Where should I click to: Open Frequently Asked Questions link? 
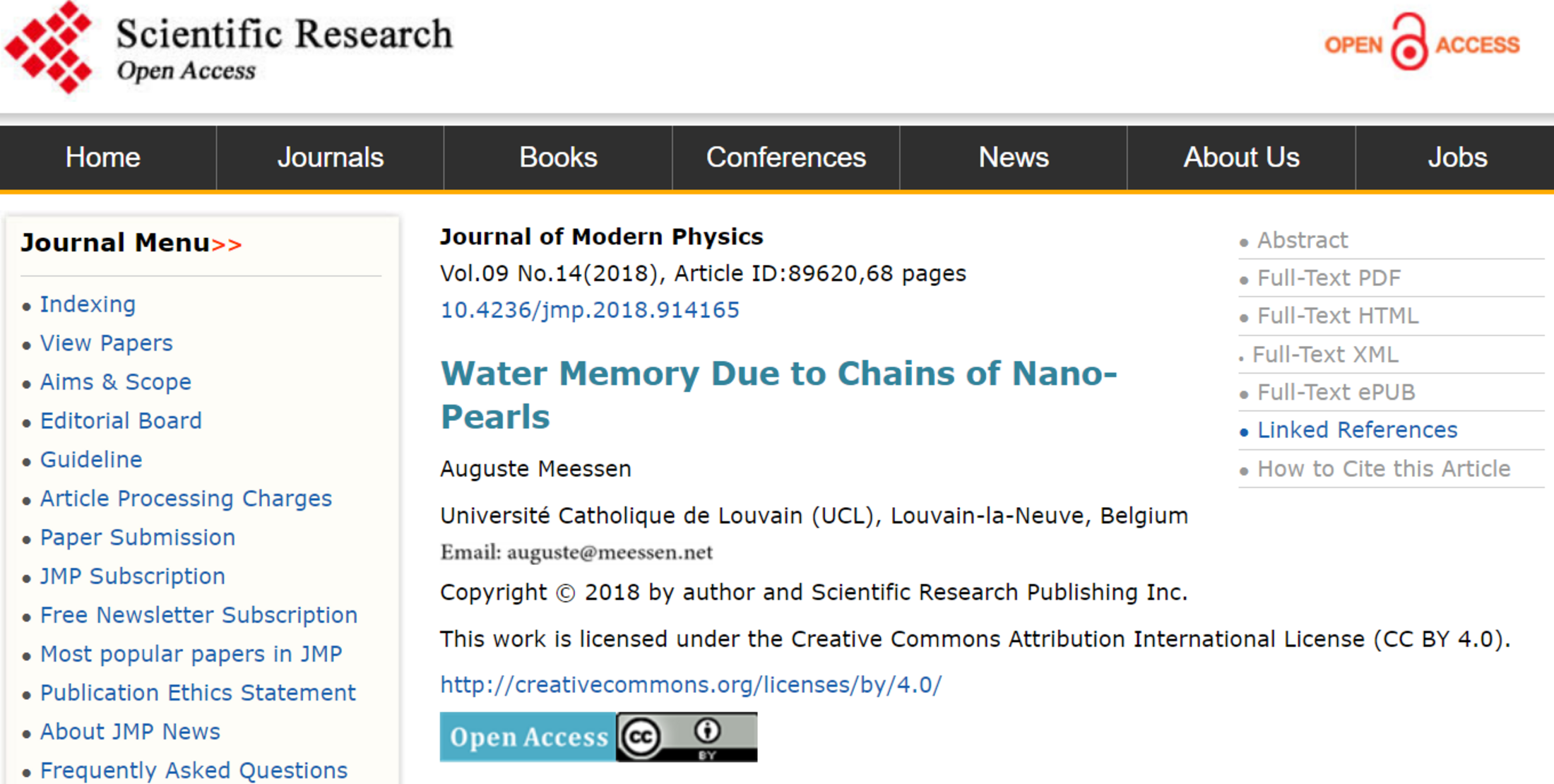point(194,771)
